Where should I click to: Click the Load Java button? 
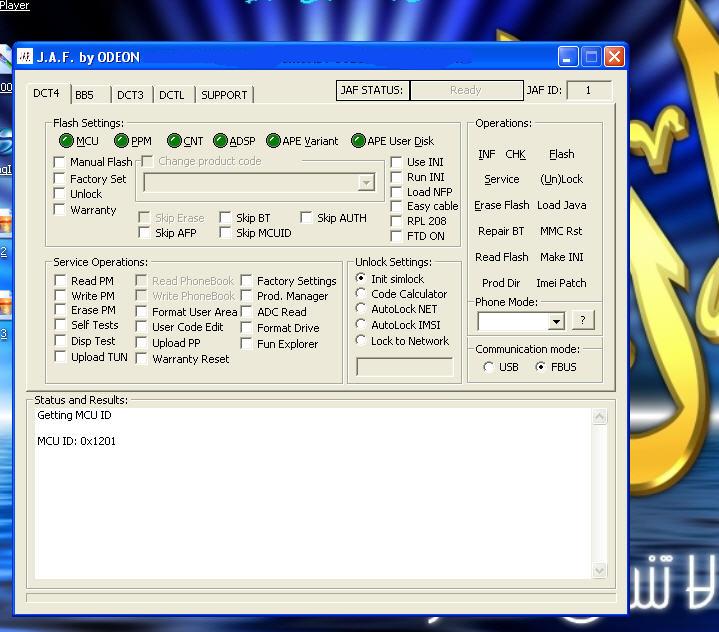tap(561, 205)
